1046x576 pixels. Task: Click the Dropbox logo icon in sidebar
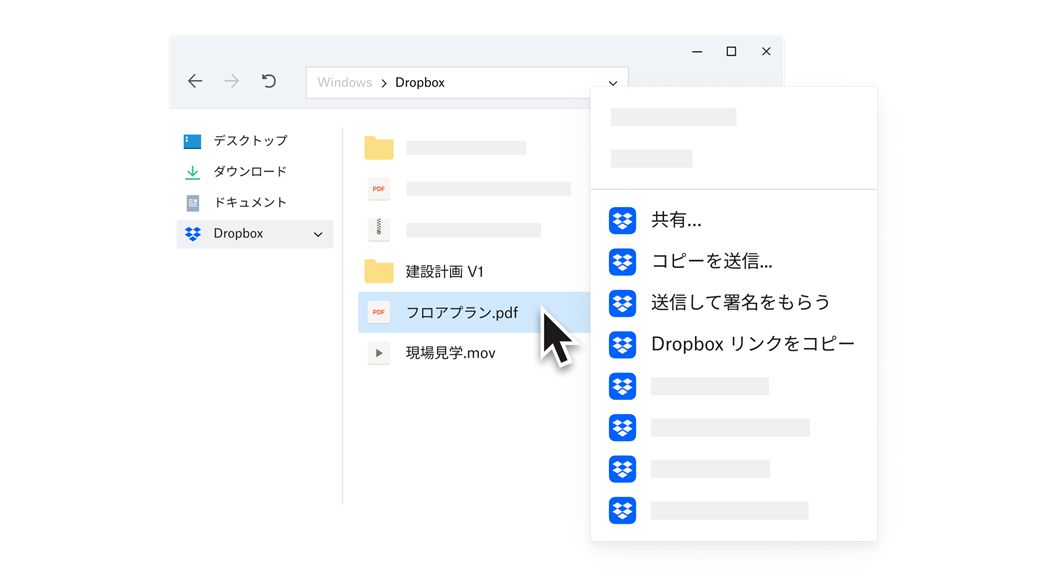click(193, 234)
